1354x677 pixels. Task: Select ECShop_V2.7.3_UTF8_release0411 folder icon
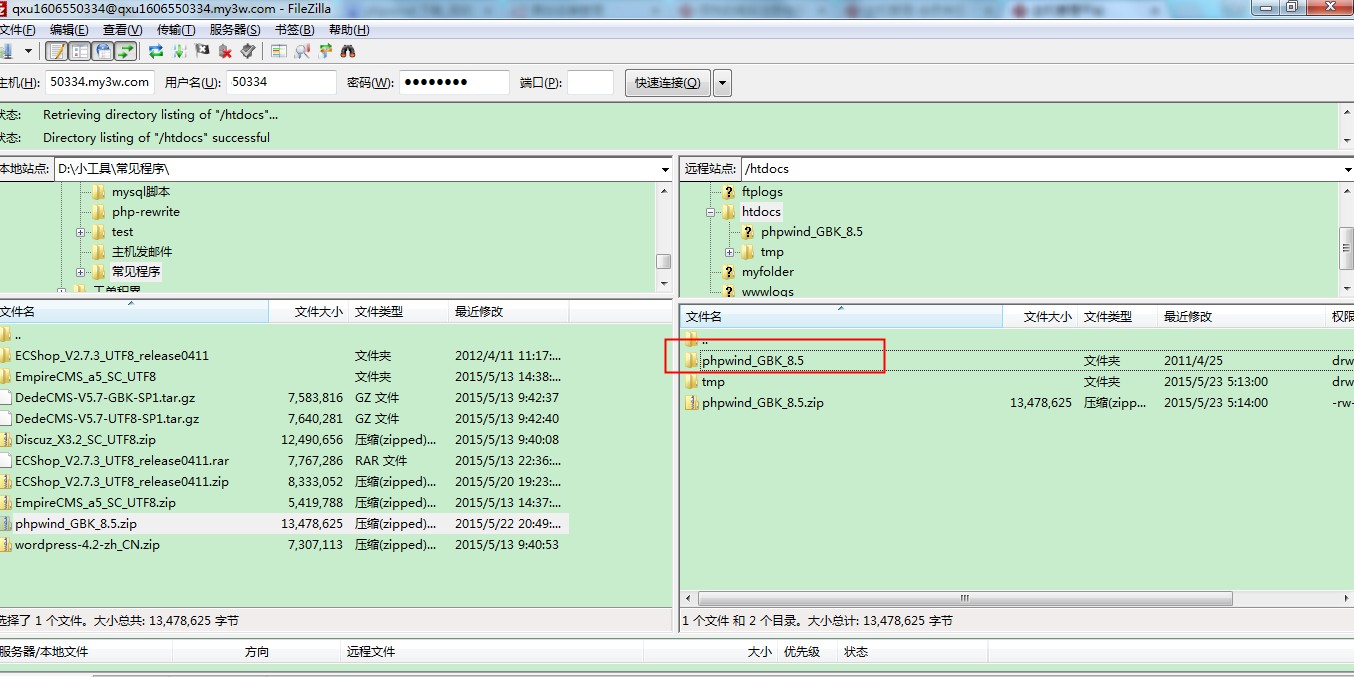[6, 356]
